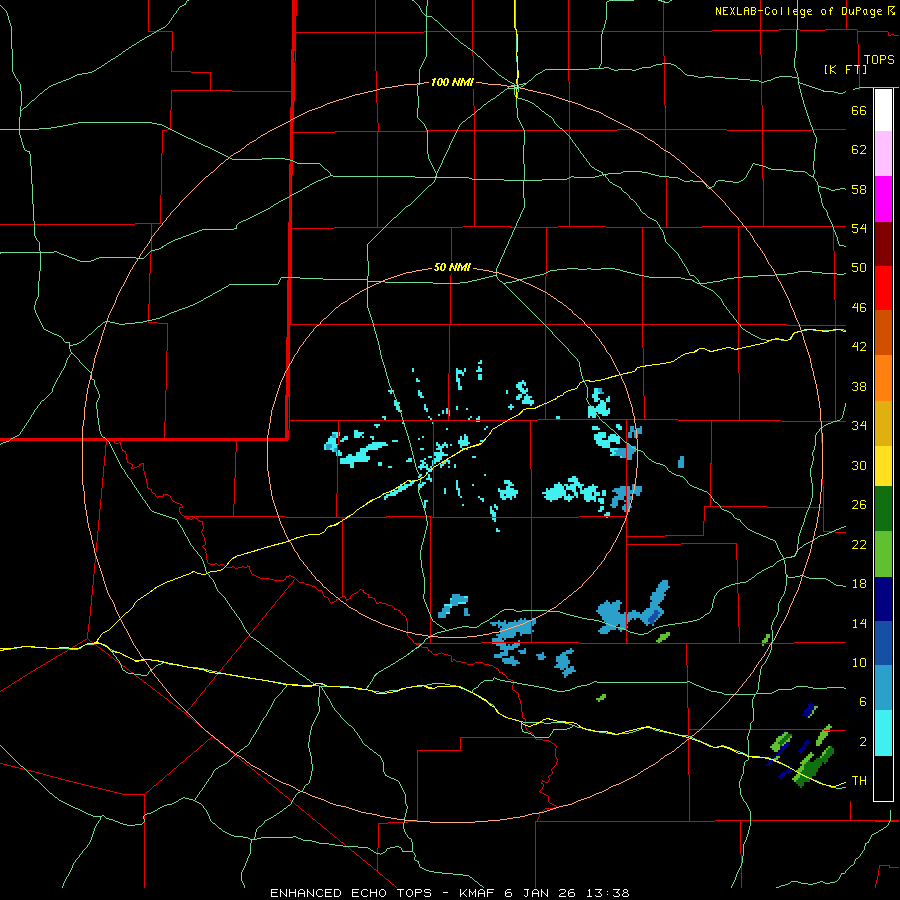Click the "46" legend value

[x=859, y=308]
